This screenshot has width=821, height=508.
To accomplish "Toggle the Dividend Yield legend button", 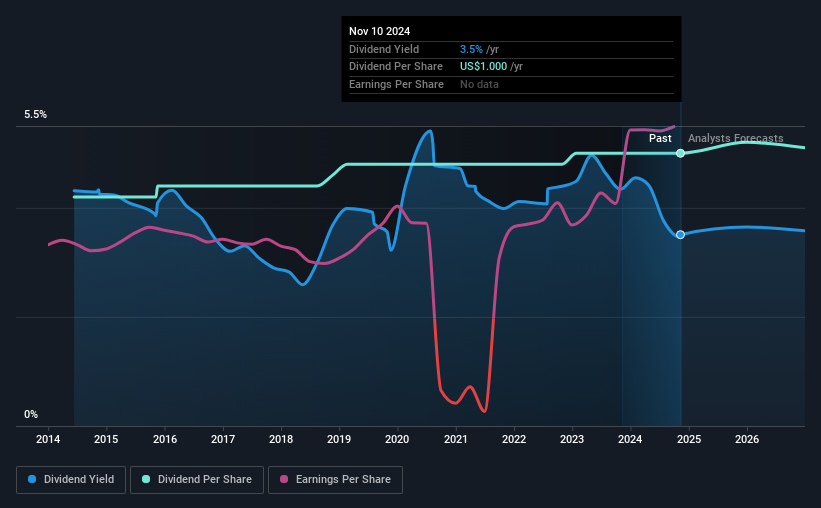I will coord(71,480).
